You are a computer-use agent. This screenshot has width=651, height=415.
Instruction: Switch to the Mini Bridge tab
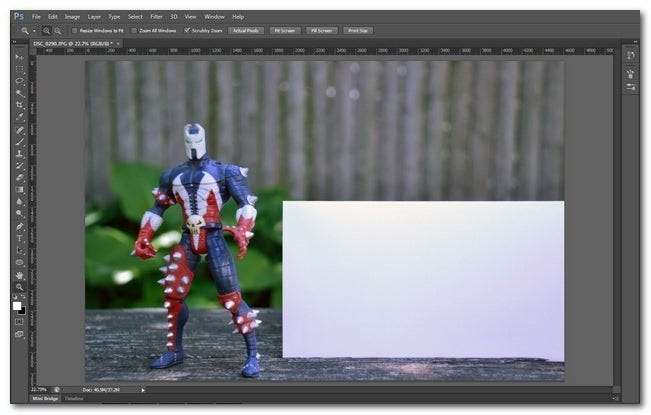44,399
